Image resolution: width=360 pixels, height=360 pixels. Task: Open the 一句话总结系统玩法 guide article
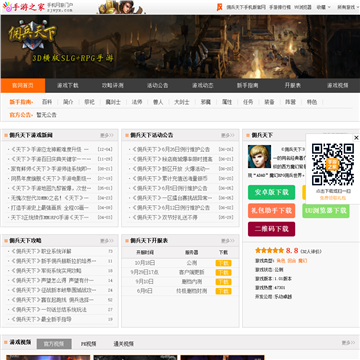tap(49, 310)
